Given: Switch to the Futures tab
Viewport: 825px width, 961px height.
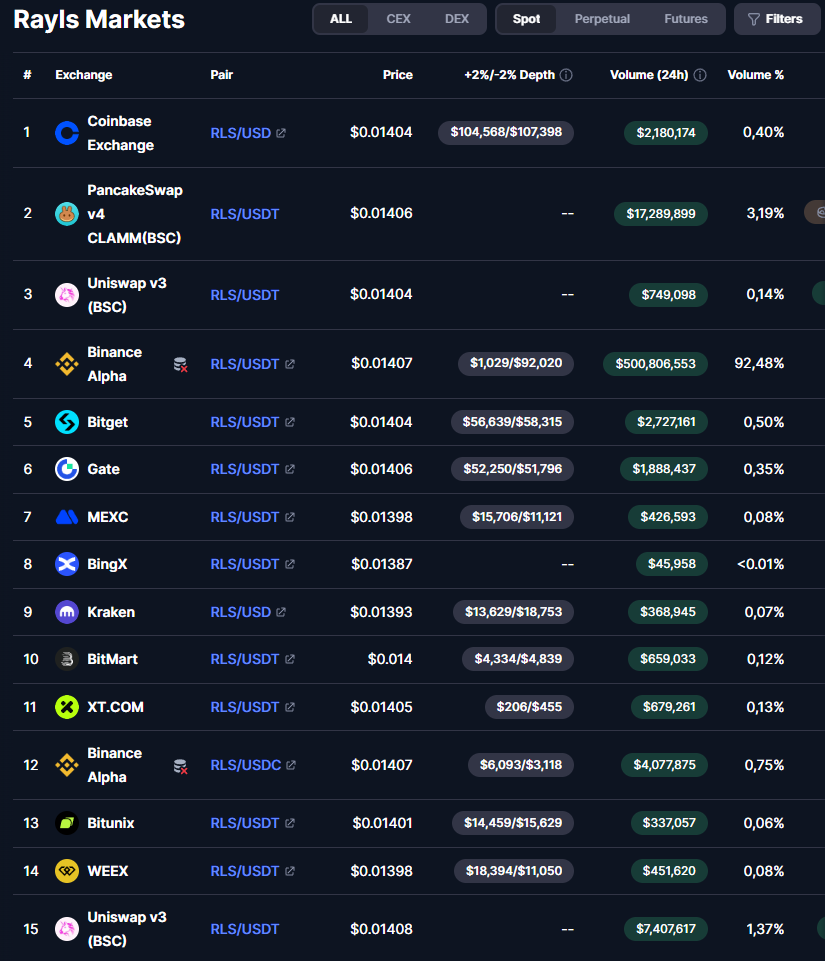Looking at the screenshot, I should coord(686,18).
